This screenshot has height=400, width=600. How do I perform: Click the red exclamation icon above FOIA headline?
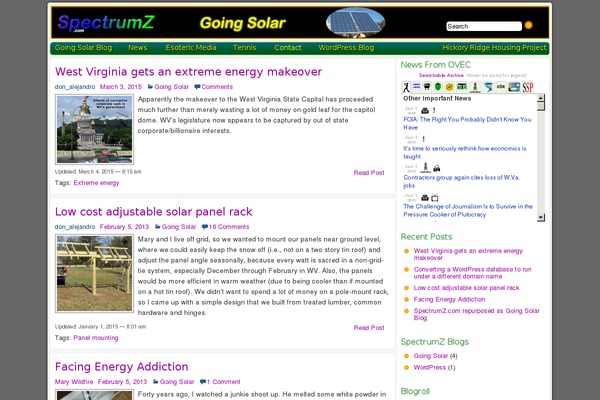pyautogui.click(x=434, y=110)
